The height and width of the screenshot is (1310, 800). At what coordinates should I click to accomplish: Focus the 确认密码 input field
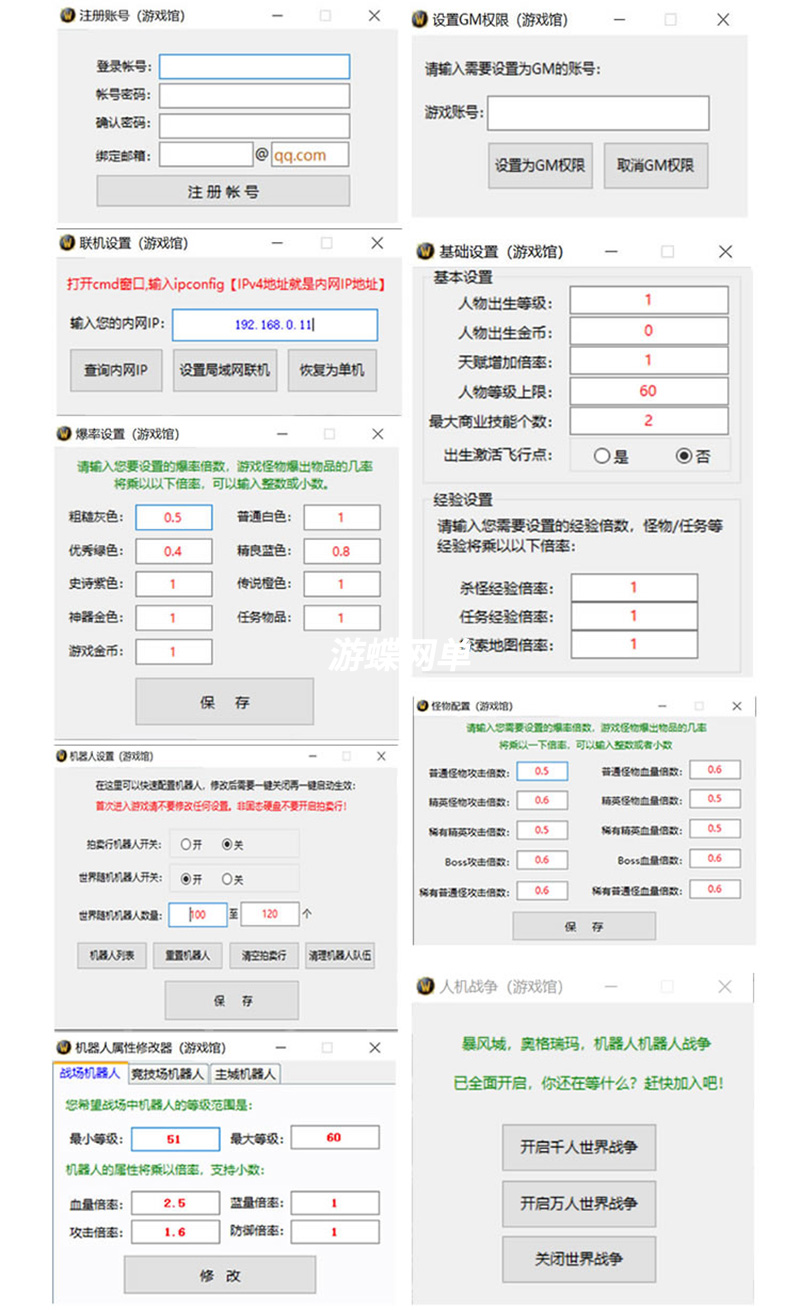pyautogui.click(x=254, y=125)
